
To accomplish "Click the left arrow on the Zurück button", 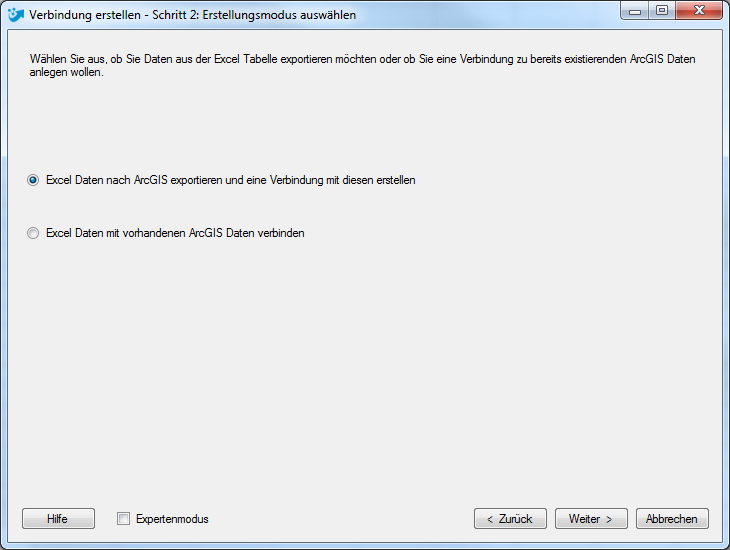I will (x=490, y=519).
